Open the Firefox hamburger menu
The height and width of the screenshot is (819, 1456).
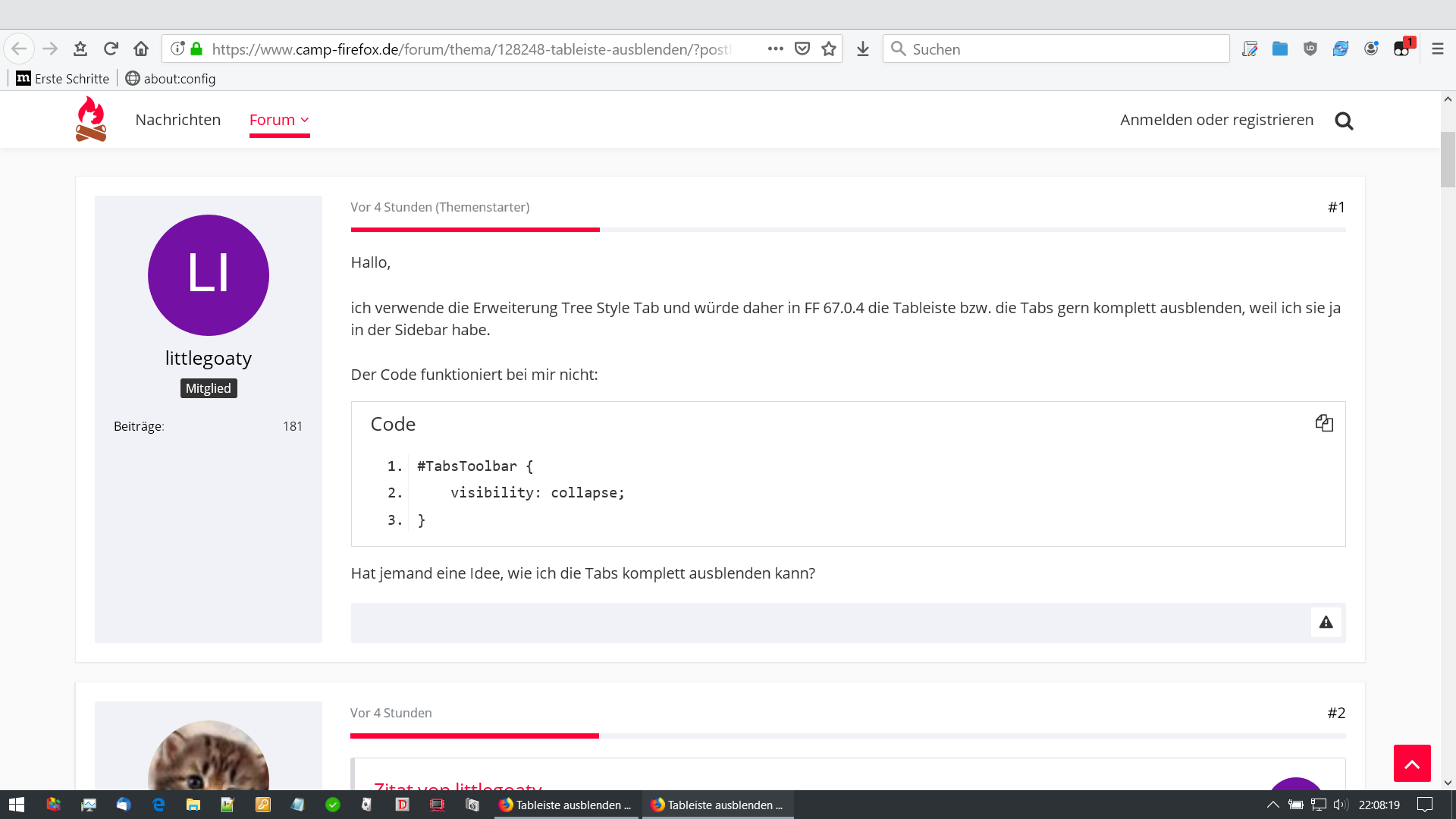(1437, 49)
